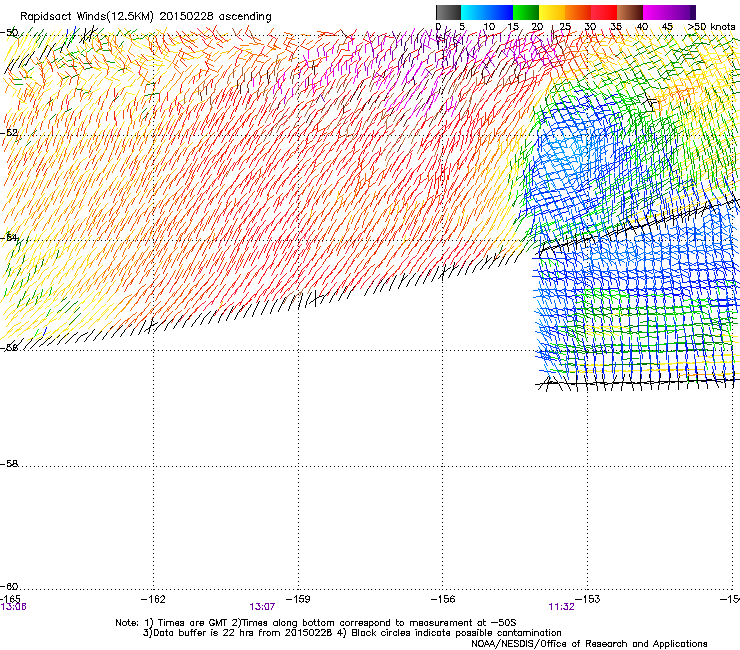This screenshot has width=740, height=650.
Task: Click the '10' legend scale label
Action: coord(489,27)
